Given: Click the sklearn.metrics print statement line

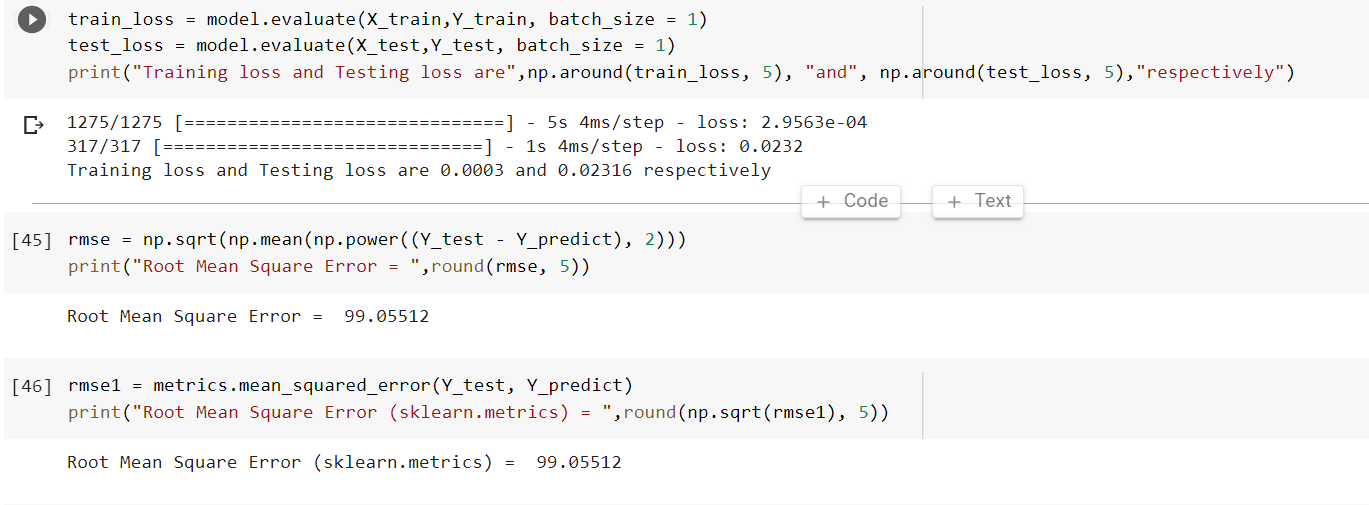Looking at the screenshot, I should [478, 413].
